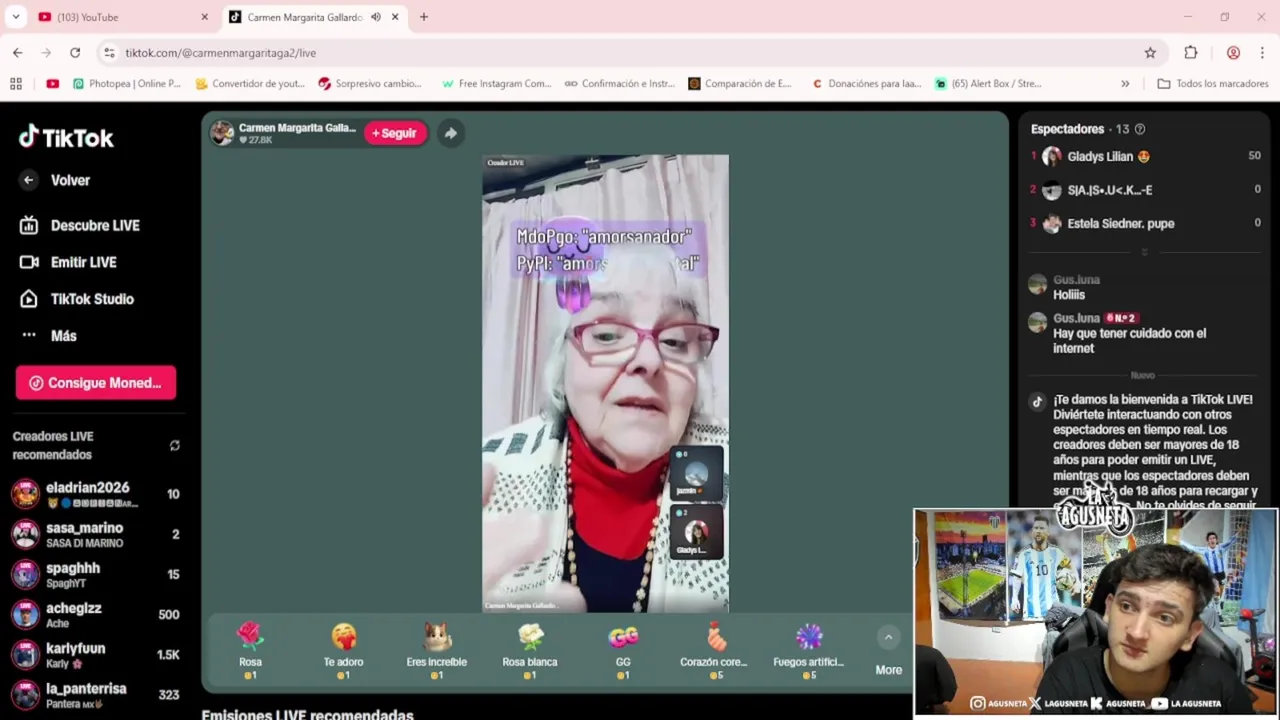Open browser profile icon
Screen dimensions: 1280x720
point(1233,53)
